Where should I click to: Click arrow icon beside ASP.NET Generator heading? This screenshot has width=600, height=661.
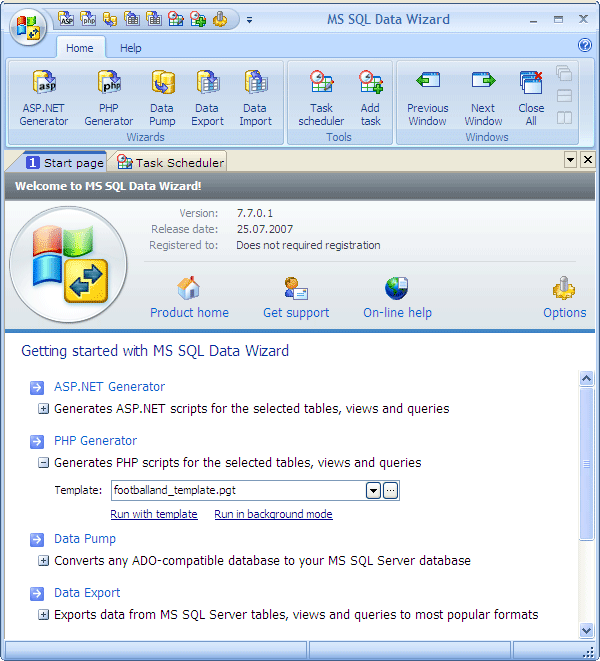tap(37, 387)
